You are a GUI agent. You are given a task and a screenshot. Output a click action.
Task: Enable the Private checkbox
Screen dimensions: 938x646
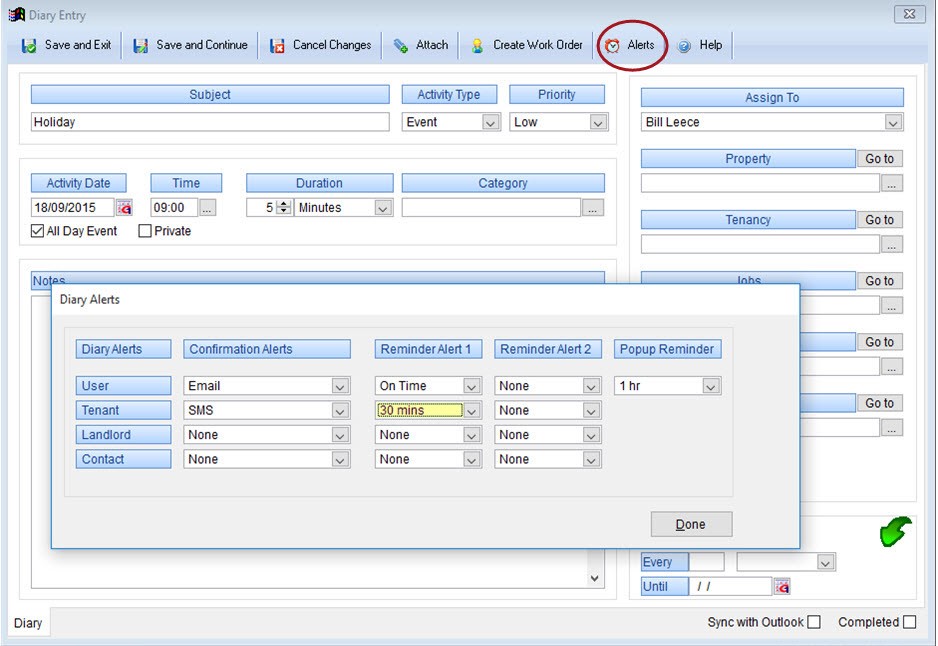145,231
